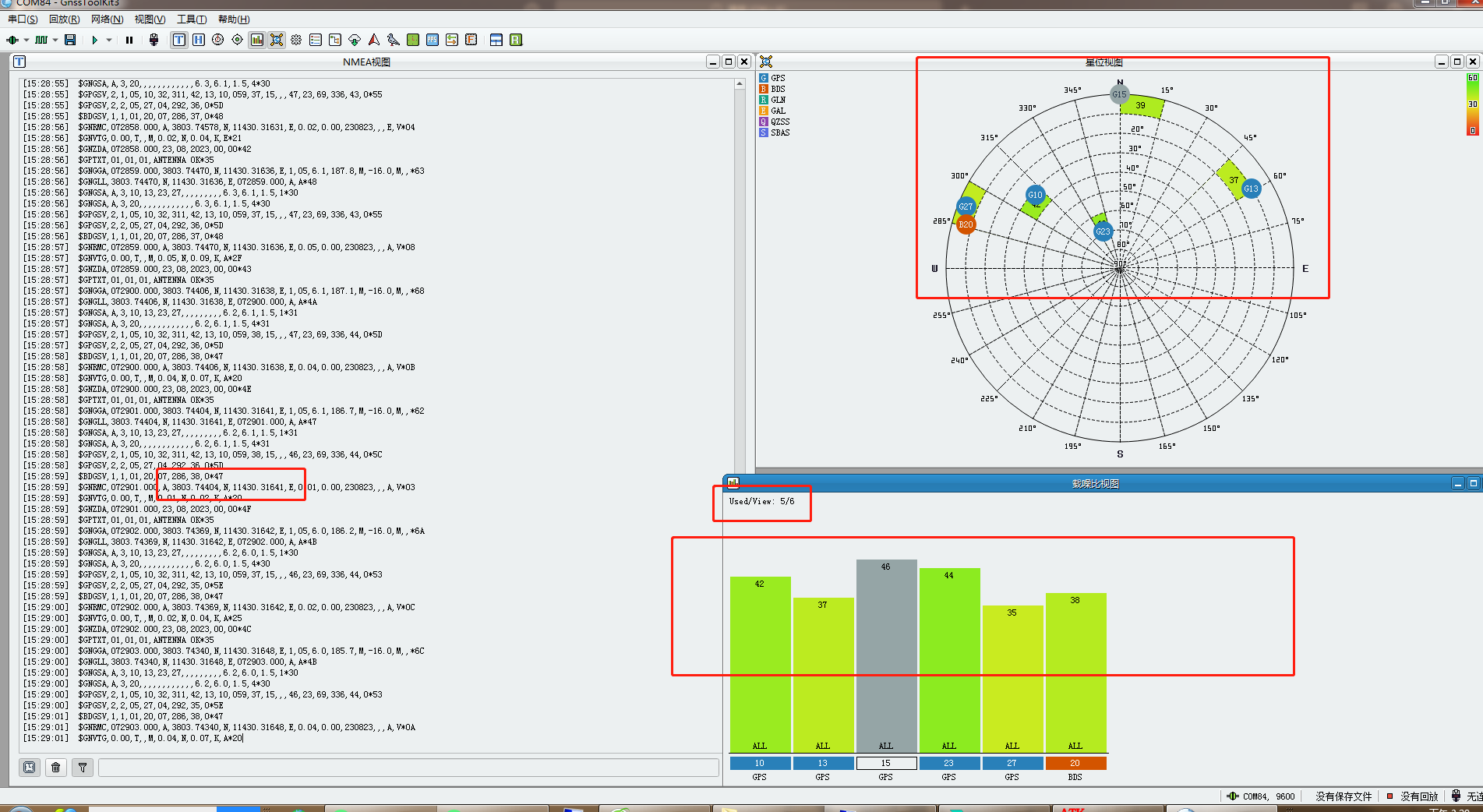Toggle the satellite sky view icon
This screenshot has height=812, width=1483.
pyautogui.click(x=277, y=40)
